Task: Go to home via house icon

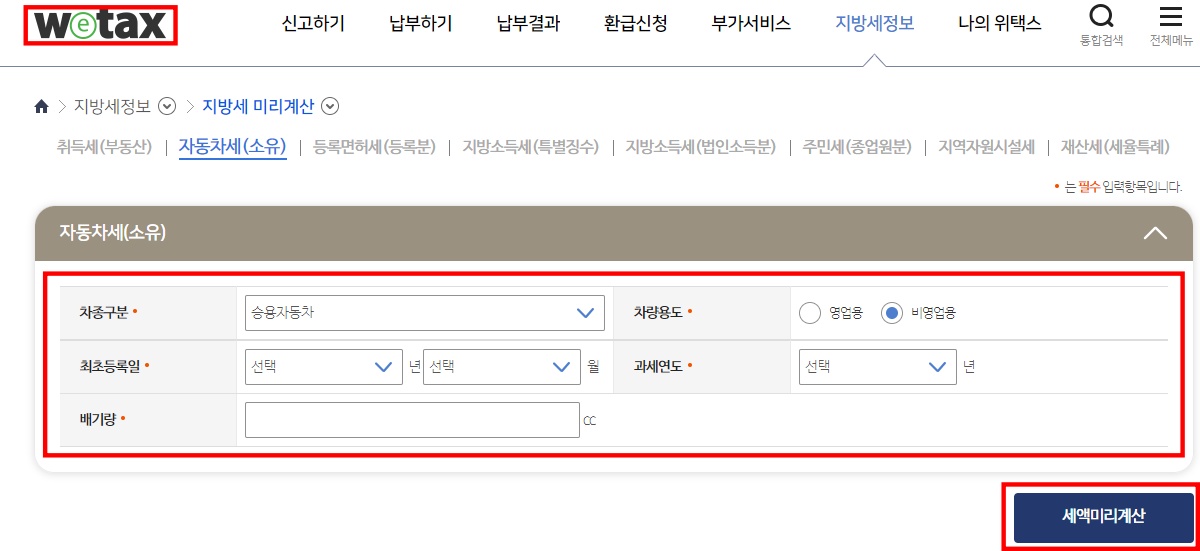Action: 41,106
